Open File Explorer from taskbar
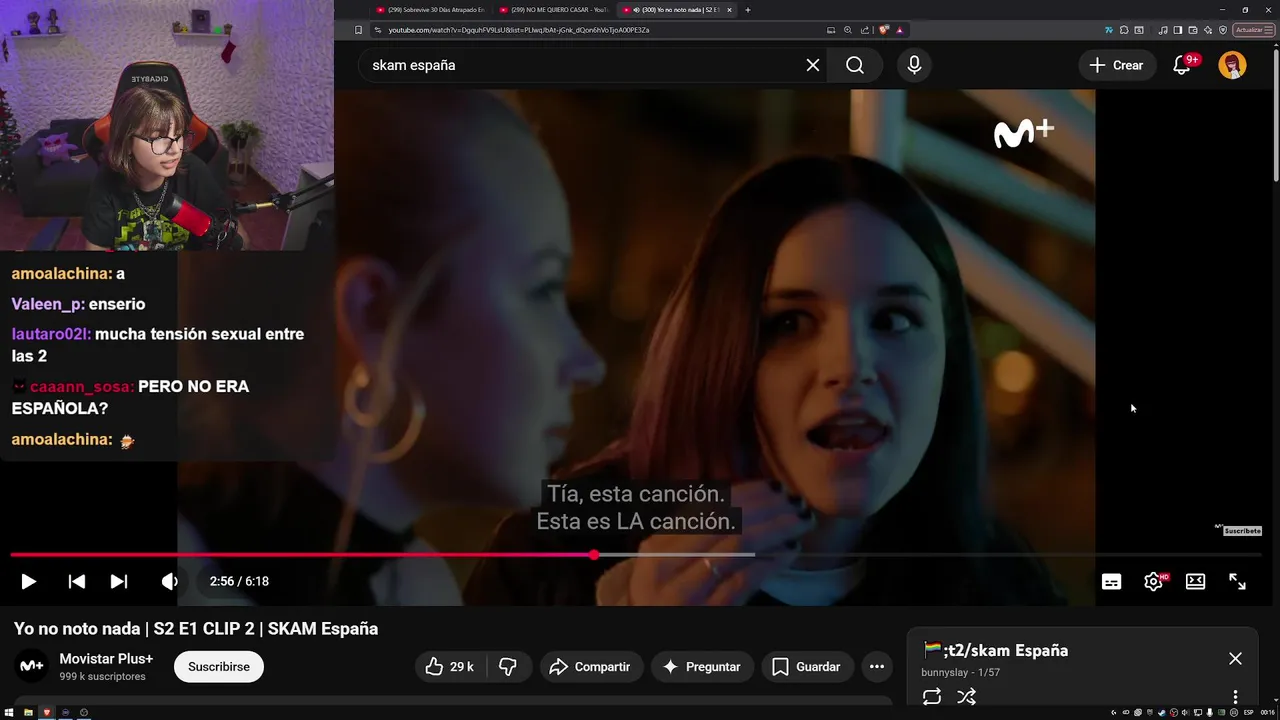 (x=28, y=712)
